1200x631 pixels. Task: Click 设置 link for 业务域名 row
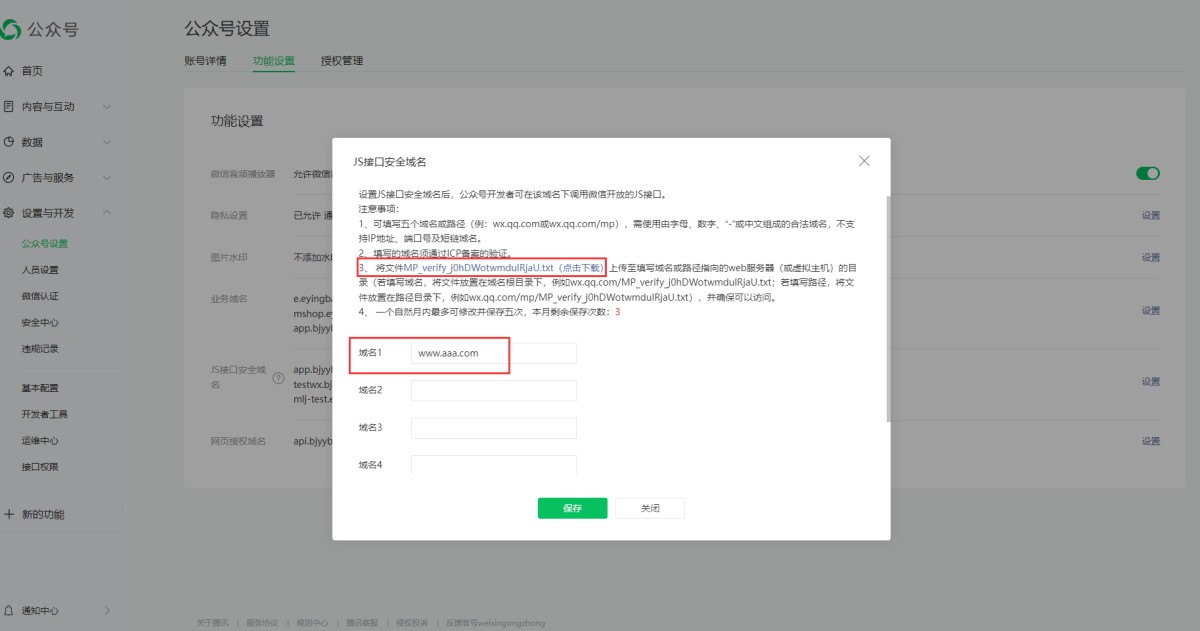click(x=1151, y=311)
